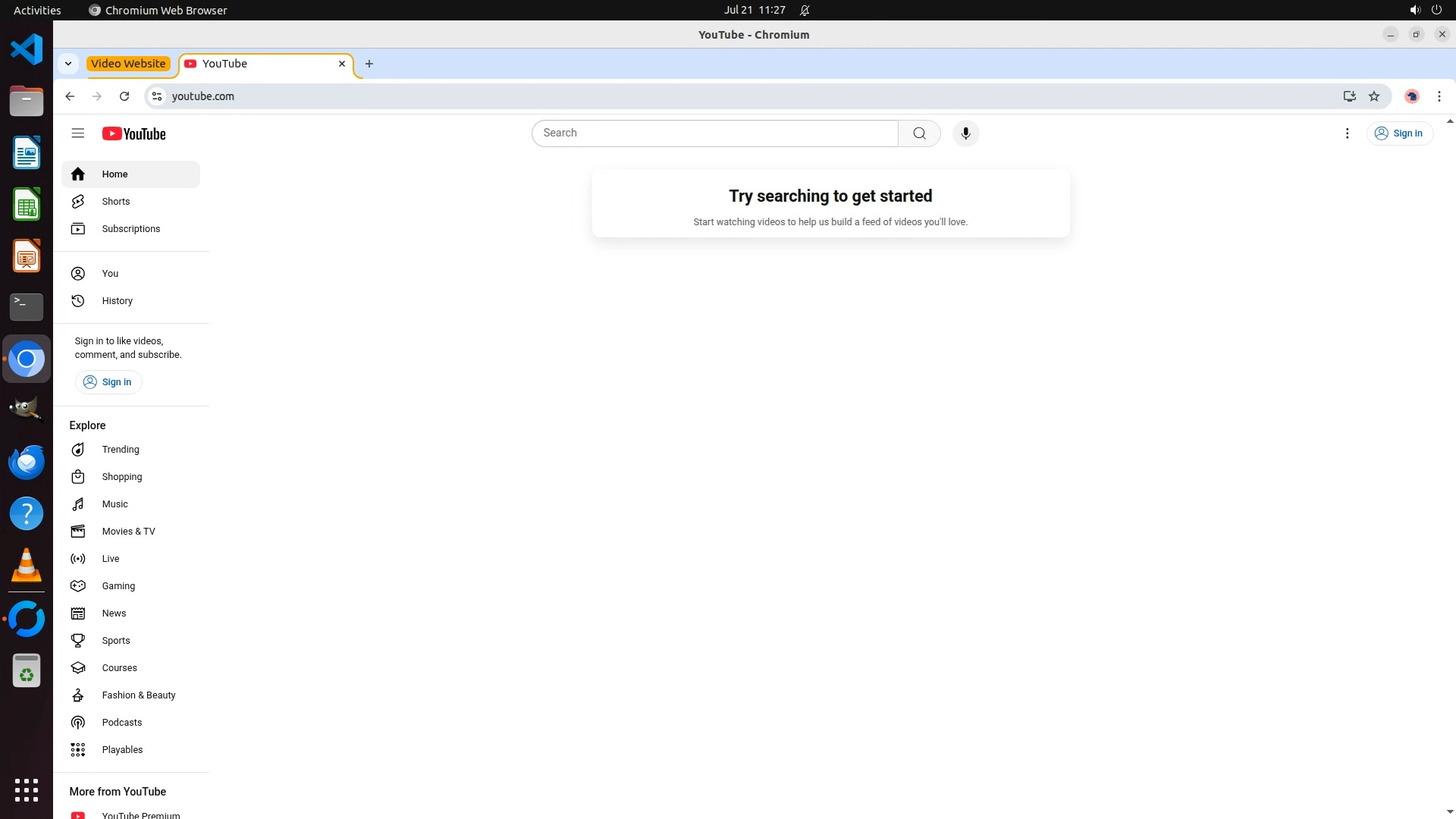Click into the YouTube search field
Viewport: 1456px width, 819px height.
(714, 133)
